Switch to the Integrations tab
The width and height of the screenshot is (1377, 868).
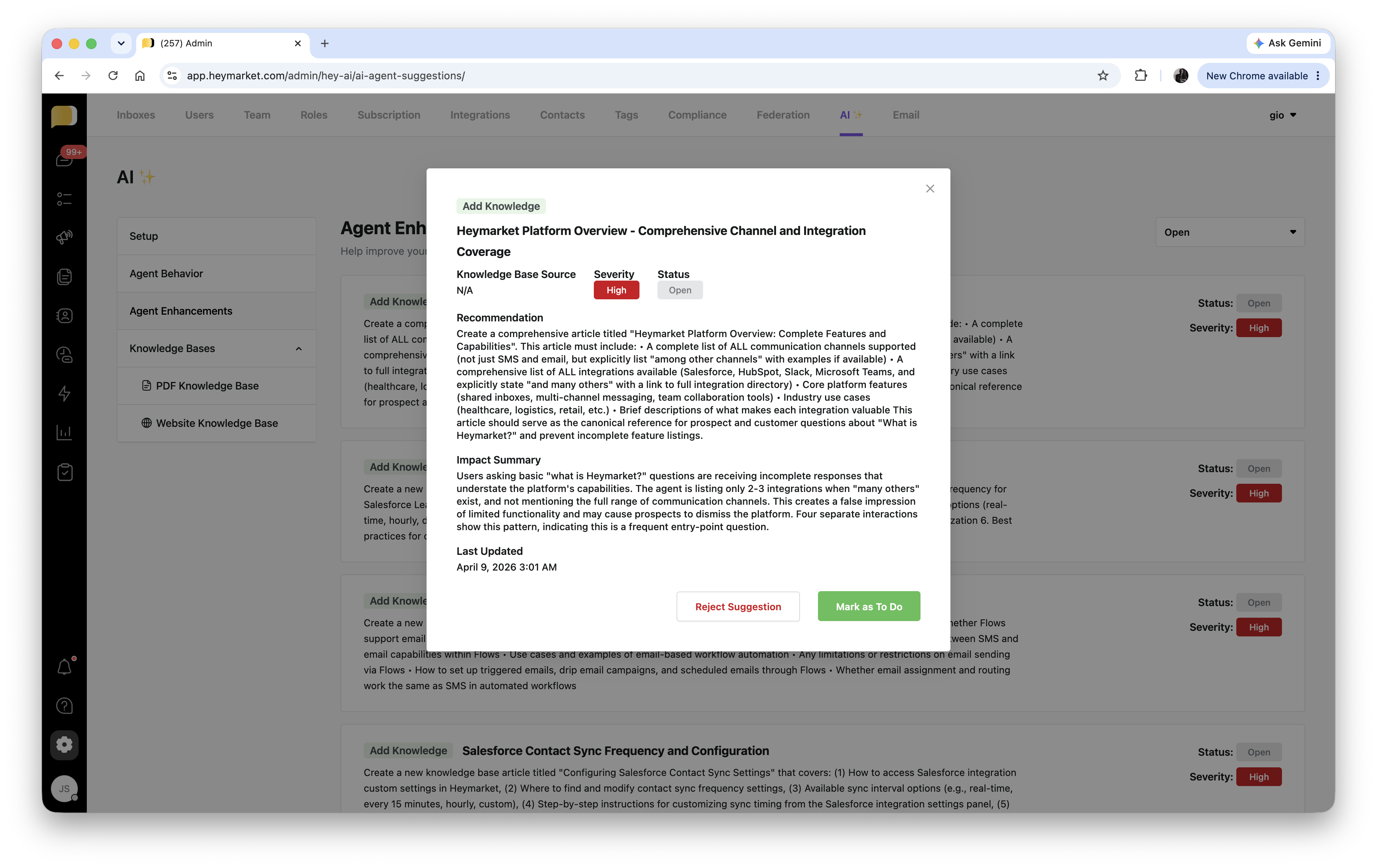point(480,115)
